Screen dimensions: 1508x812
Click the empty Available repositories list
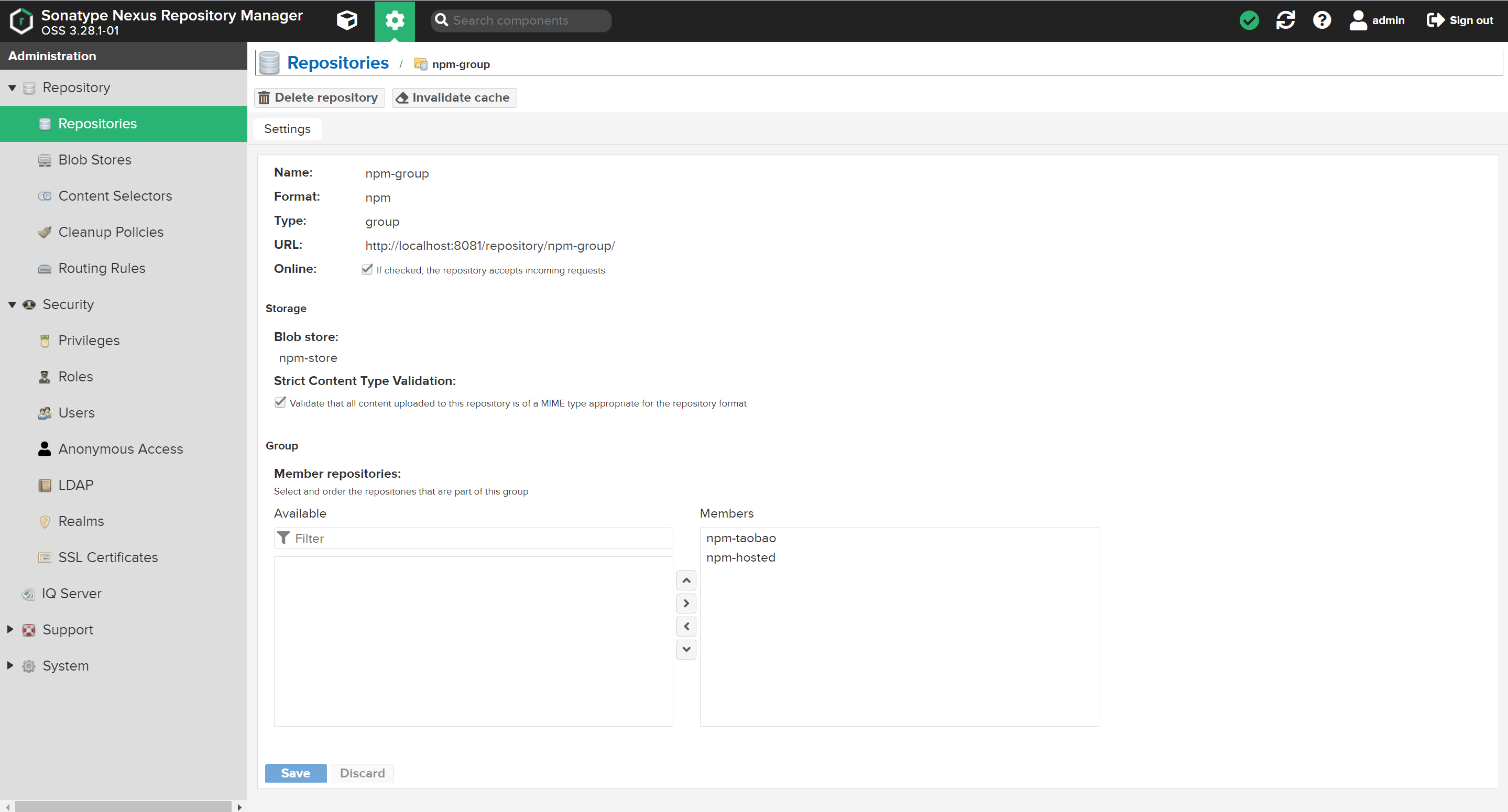(473, 641)
